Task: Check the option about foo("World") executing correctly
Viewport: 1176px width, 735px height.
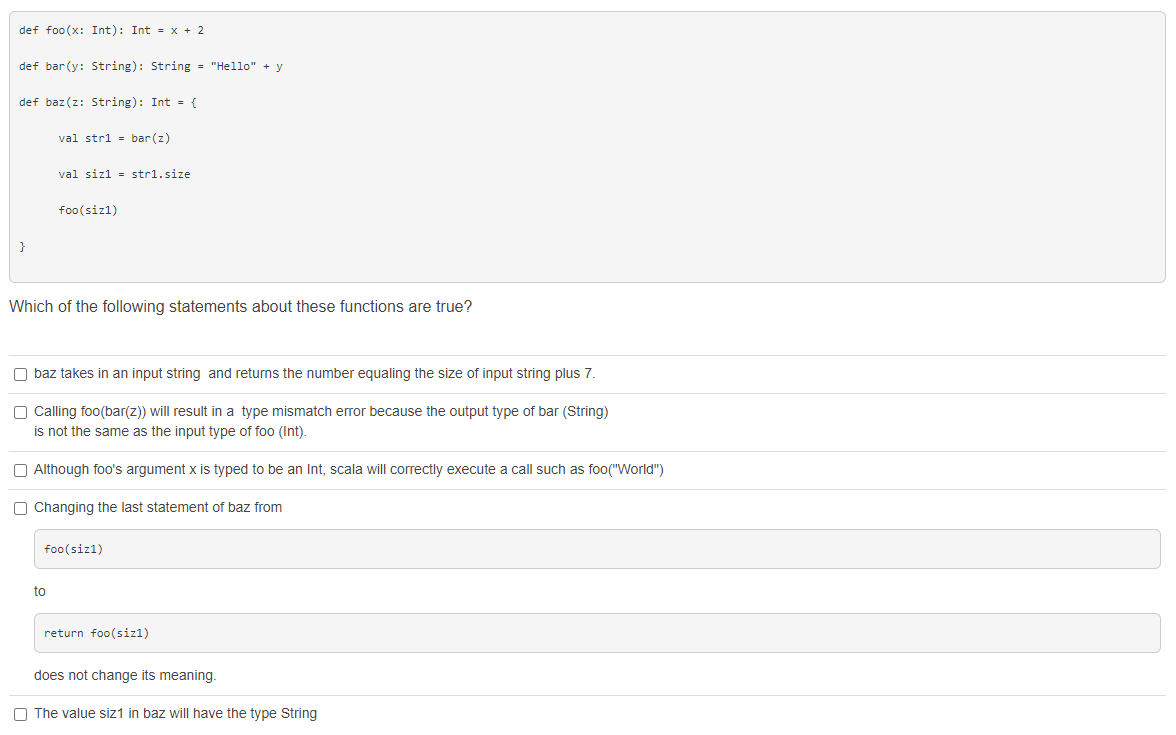Action: (20, 468)
